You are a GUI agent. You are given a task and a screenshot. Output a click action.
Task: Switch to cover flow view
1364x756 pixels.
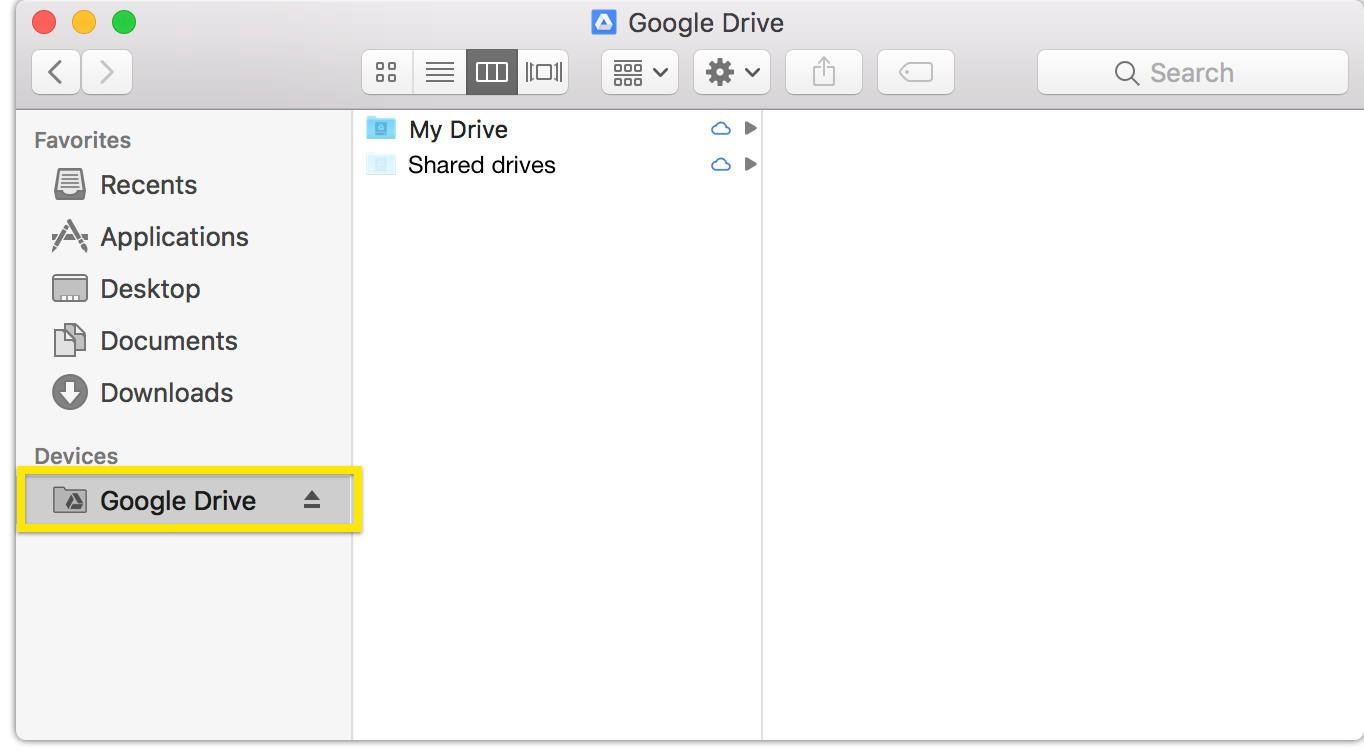(543, 72)
